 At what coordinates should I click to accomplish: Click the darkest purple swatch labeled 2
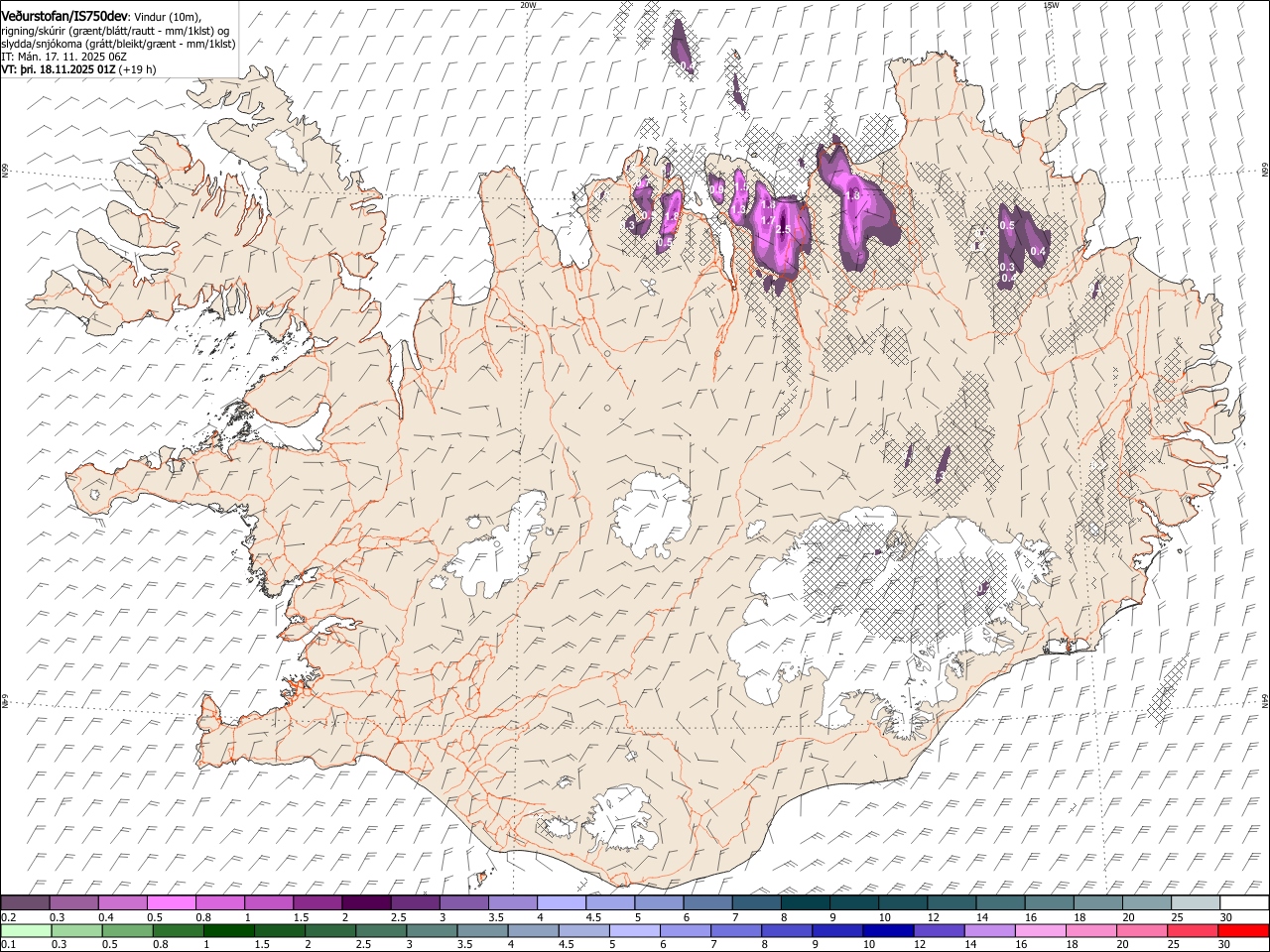click(x=366, y=902)
